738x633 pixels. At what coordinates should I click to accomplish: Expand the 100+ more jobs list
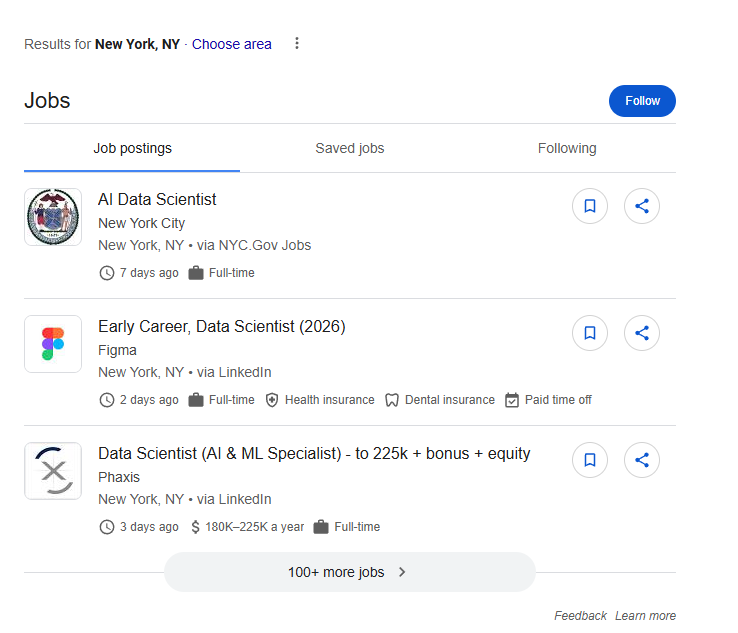tap(336, 572)
